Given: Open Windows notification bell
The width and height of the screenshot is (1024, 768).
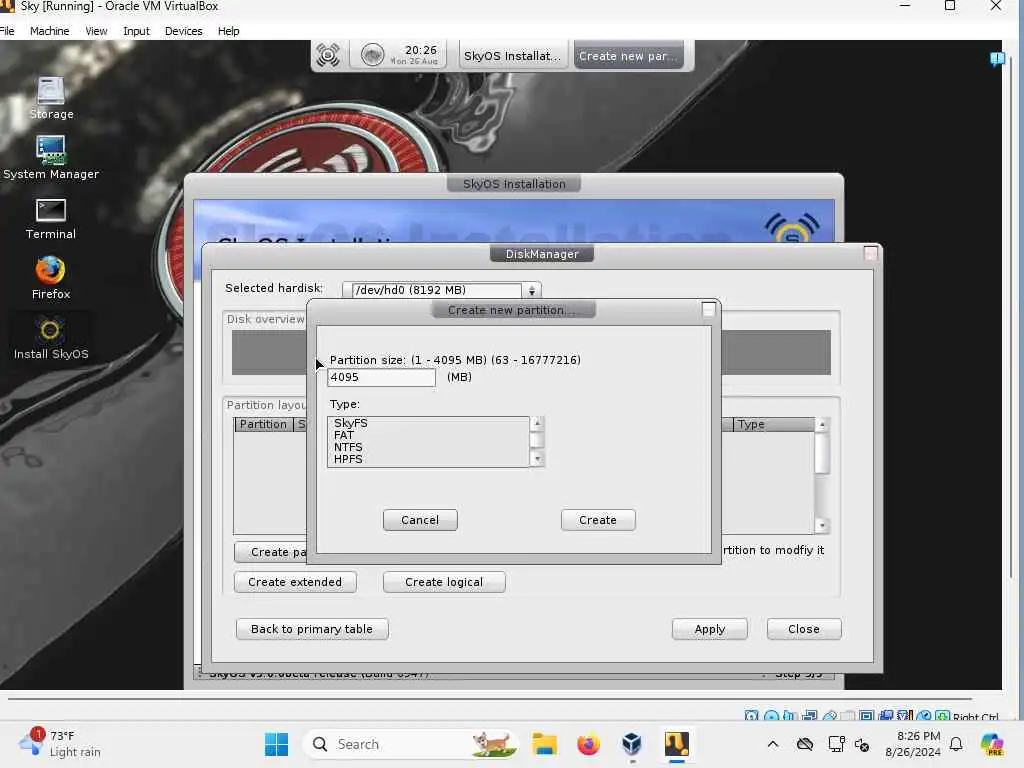Looking at the screenshot, I should pyautogui.click(x=956, y=744).
